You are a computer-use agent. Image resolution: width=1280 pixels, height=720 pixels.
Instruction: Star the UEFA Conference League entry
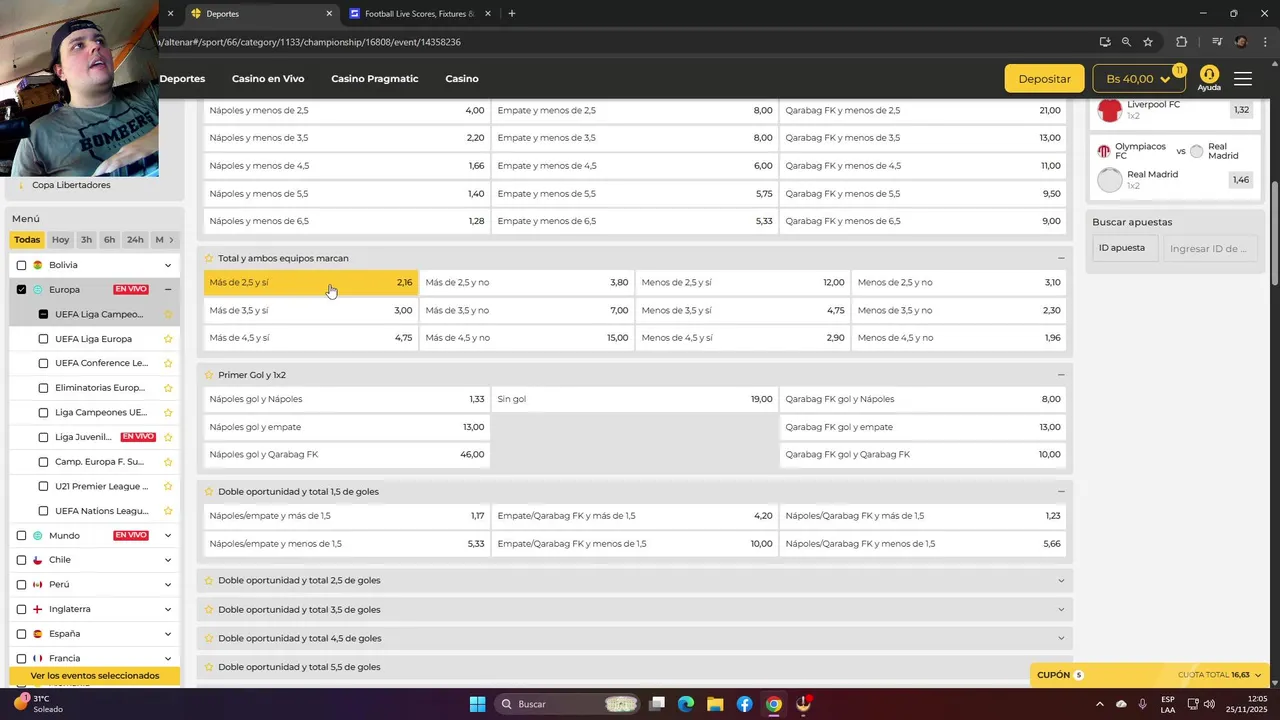click(x=168, y=363)
